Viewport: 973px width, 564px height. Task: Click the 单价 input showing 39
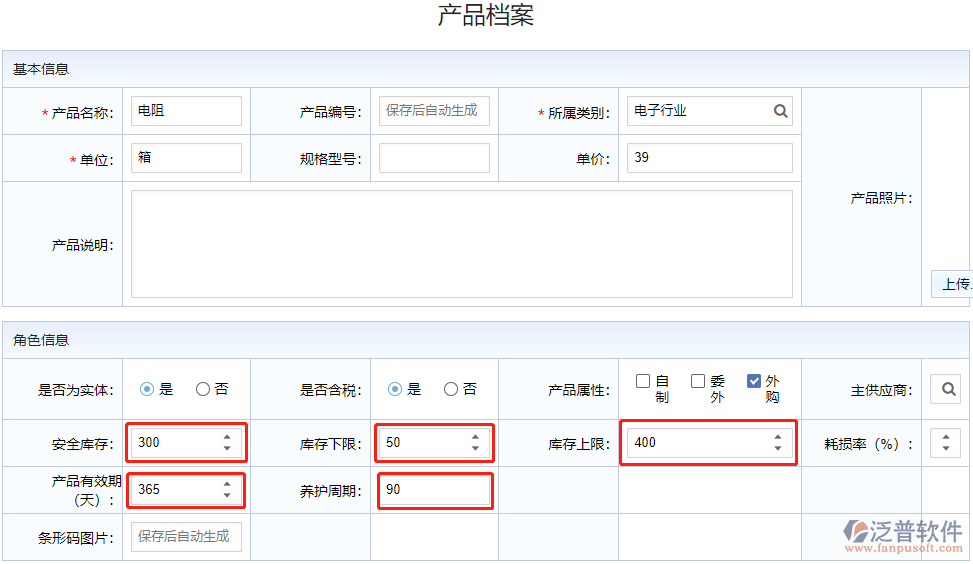709,158
